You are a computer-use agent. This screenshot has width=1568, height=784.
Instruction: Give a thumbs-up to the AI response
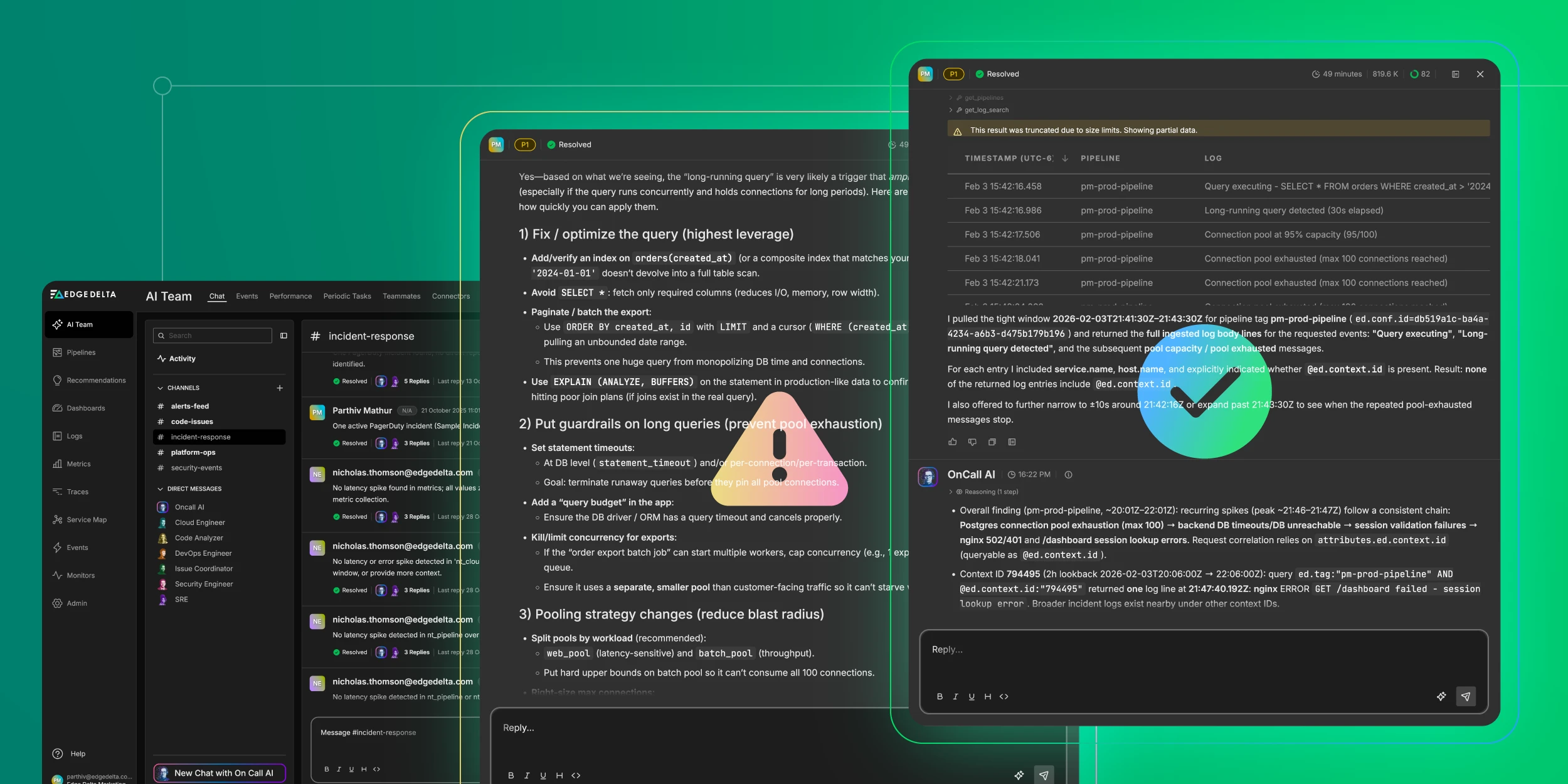click(953, 442)
